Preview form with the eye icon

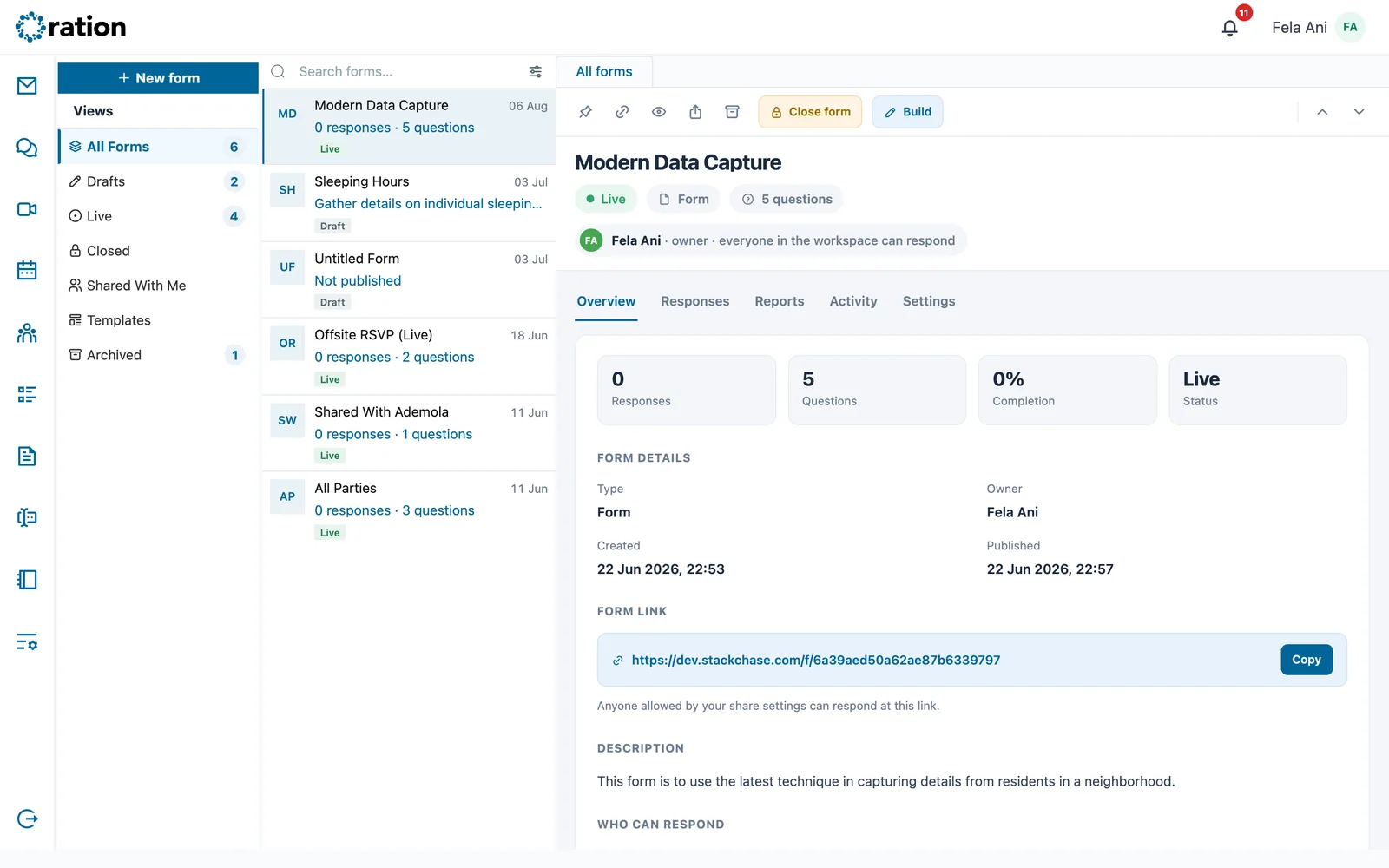click(x=659, y=112)
